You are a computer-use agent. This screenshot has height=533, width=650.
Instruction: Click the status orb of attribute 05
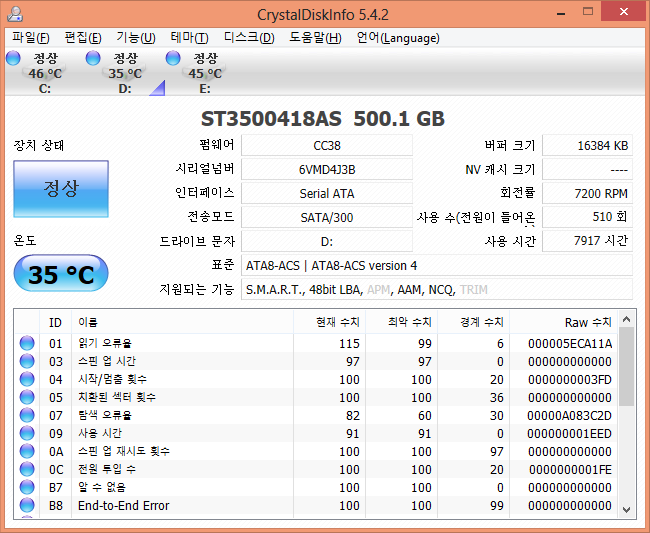[27, 397]
